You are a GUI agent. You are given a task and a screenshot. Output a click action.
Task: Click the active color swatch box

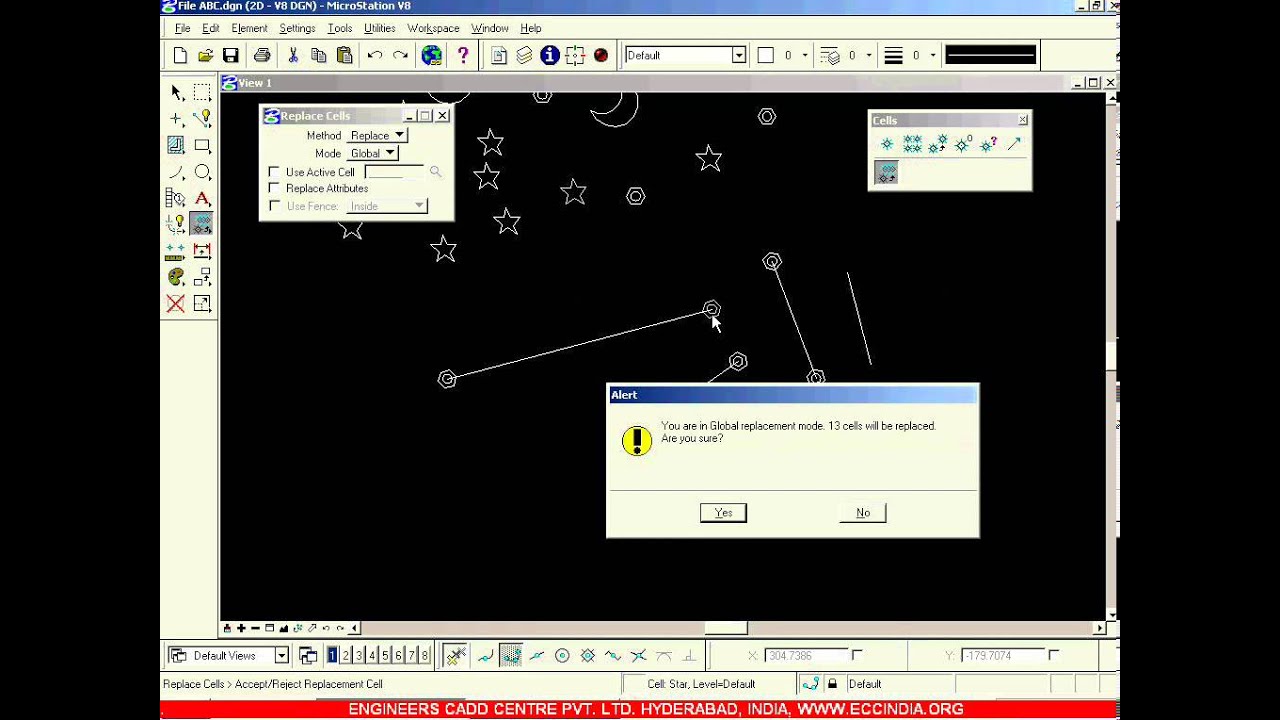point(766,56)
